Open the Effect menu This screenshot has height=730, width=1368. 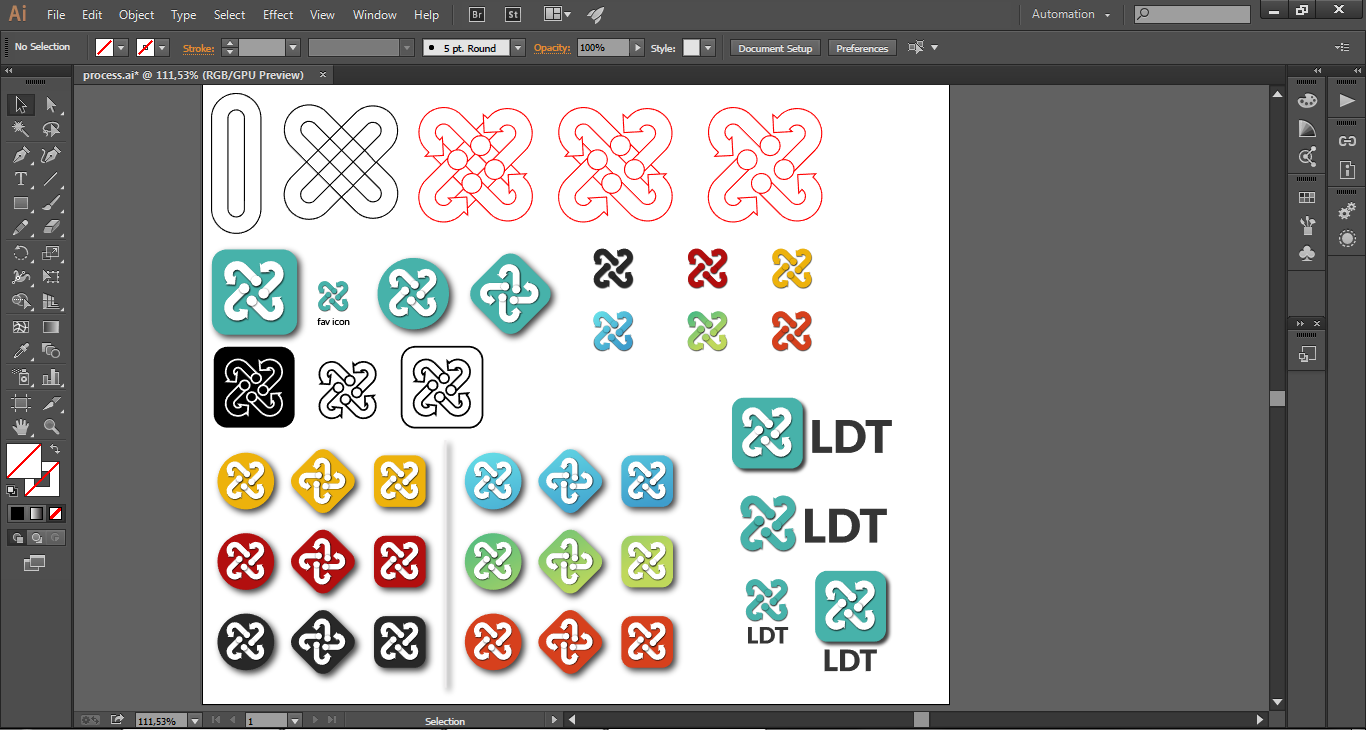click(278, 15)
